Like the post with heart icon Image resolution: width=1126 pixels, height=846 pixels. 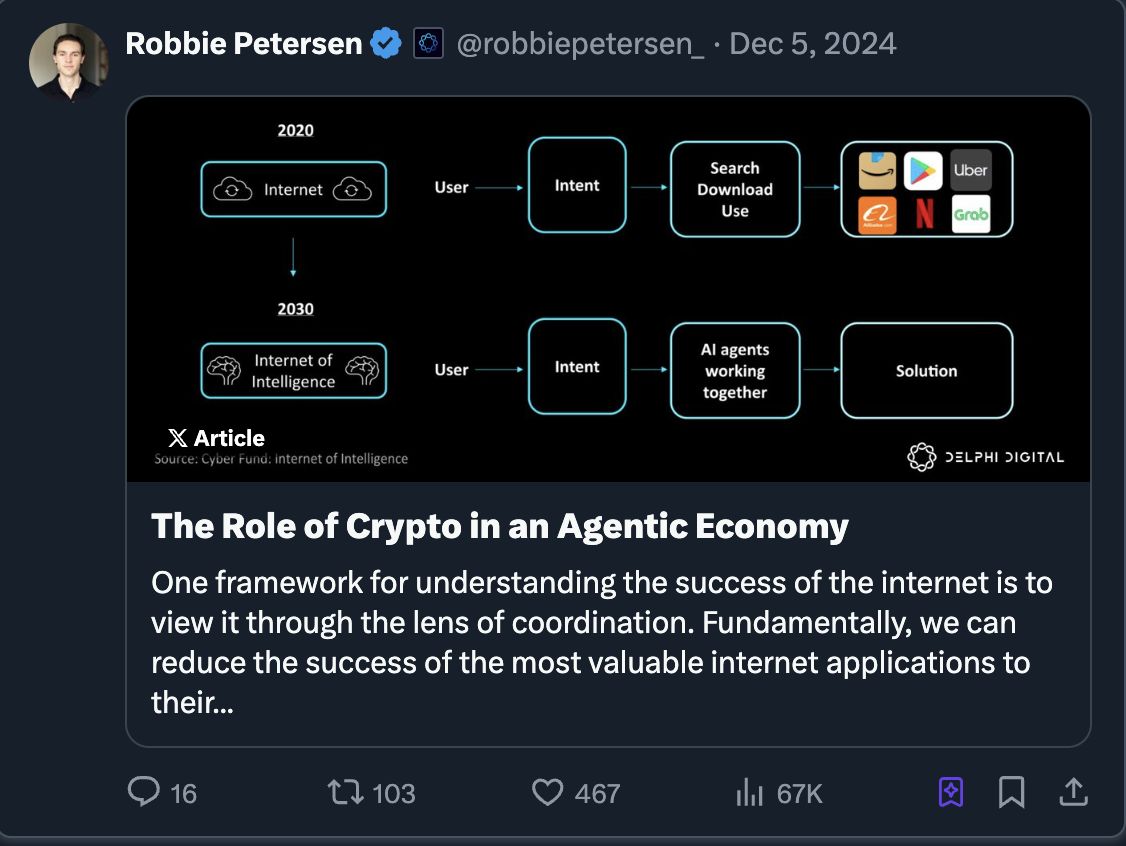(x=547, y=792)
